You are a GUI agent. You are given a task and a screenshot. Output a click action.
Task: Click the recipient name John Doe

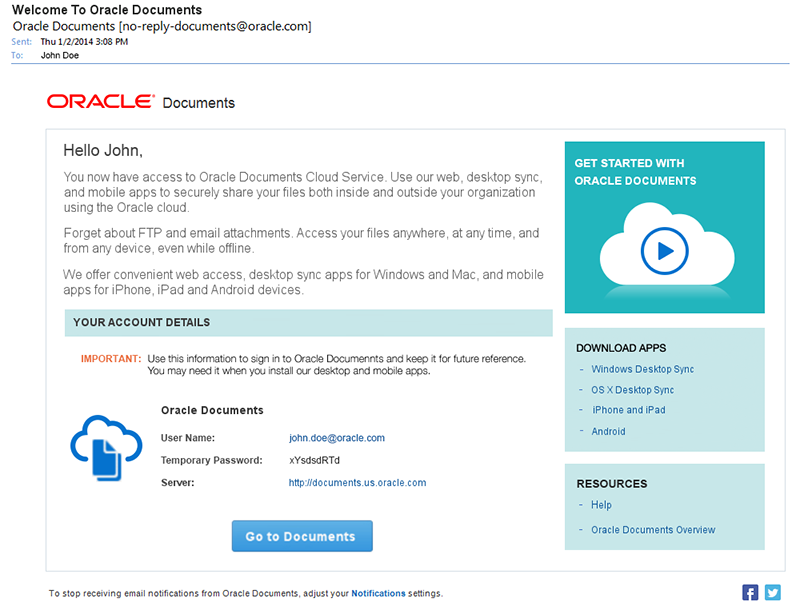pyautogui.click(x=60, y=55)
